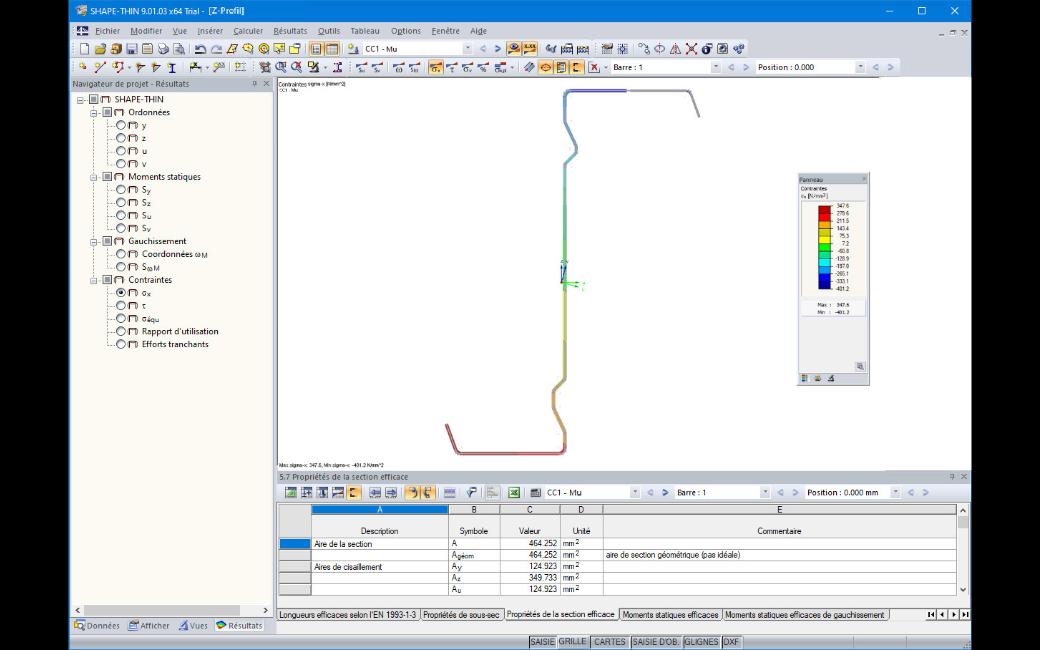Click the Save diskette icon
1040x650 pixels.
click(x=132, y=48)
